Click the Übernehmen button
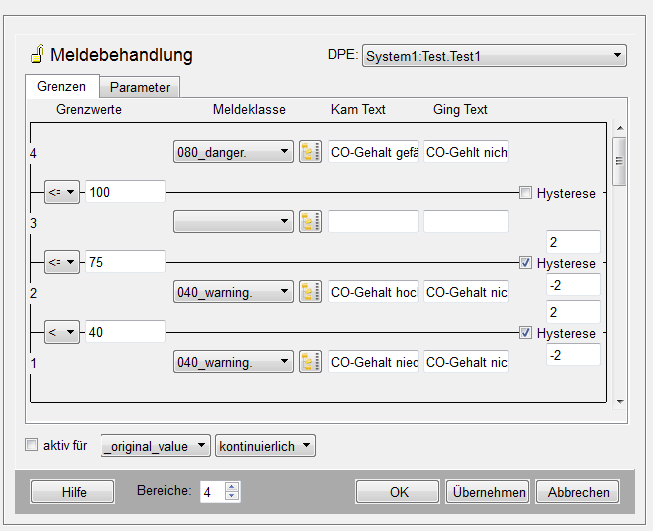The height and width of the screenshot is (531, 653). pyautogui.click(x=487, y=492)
